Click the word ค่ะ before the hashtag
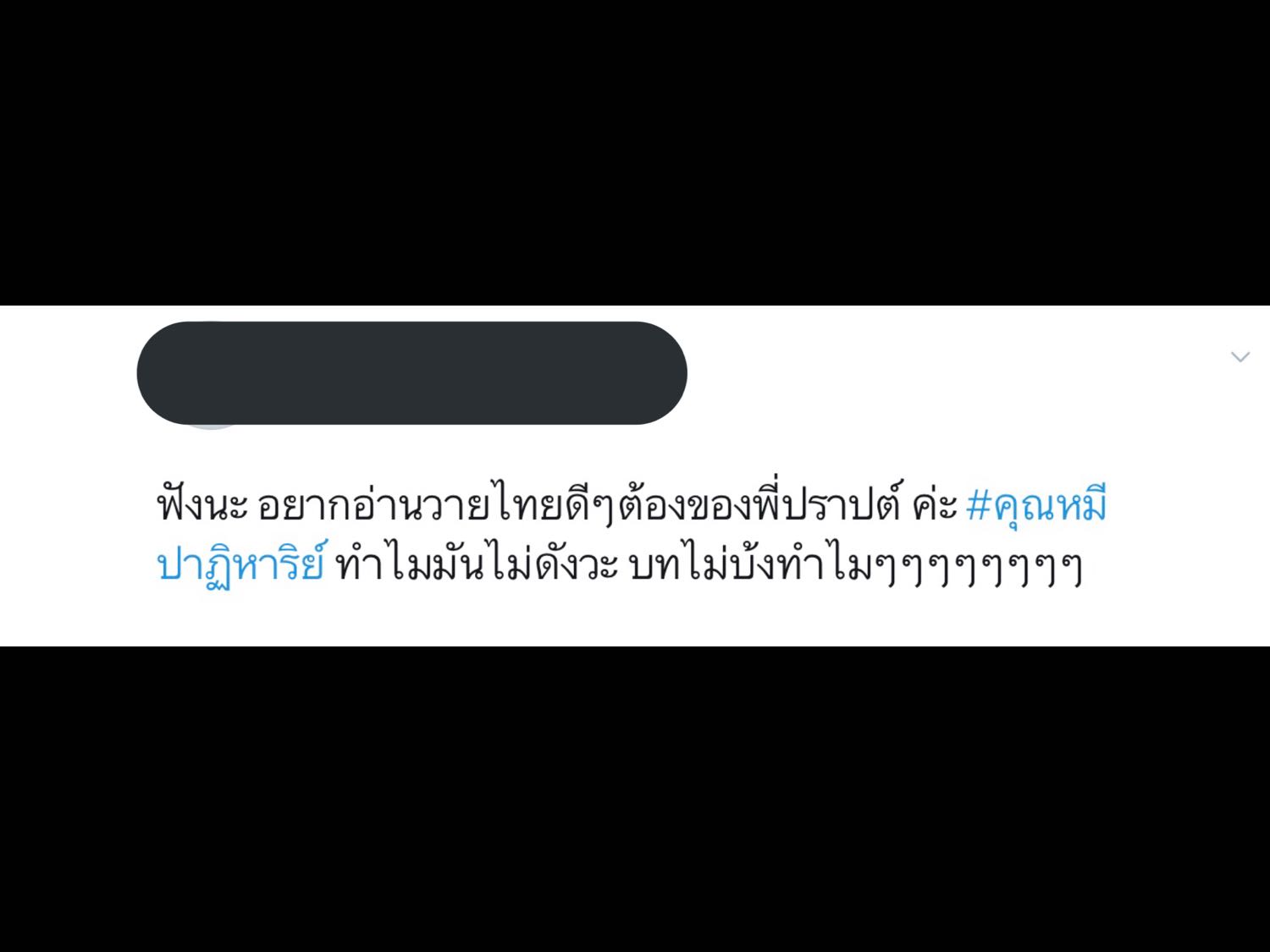Image resolution: width=1270 pixels, height=952 pixels. click(x=935, y=506)
